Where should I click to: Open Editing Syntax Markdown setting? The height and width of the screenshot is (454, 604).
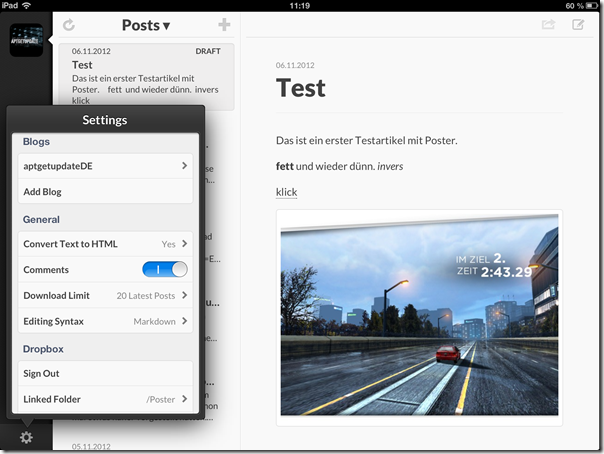click(106, 322)
